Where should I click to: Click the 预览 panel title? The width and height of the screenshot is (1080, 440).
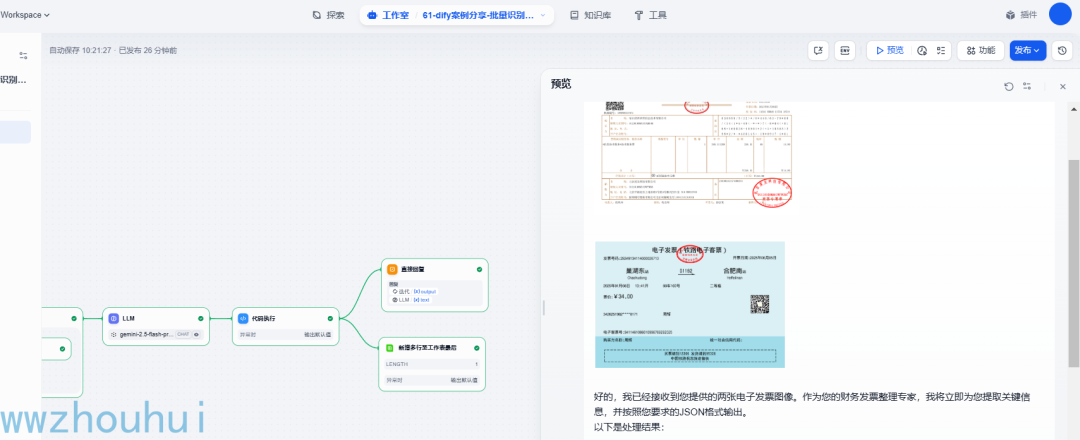click(x=561, y=84)
